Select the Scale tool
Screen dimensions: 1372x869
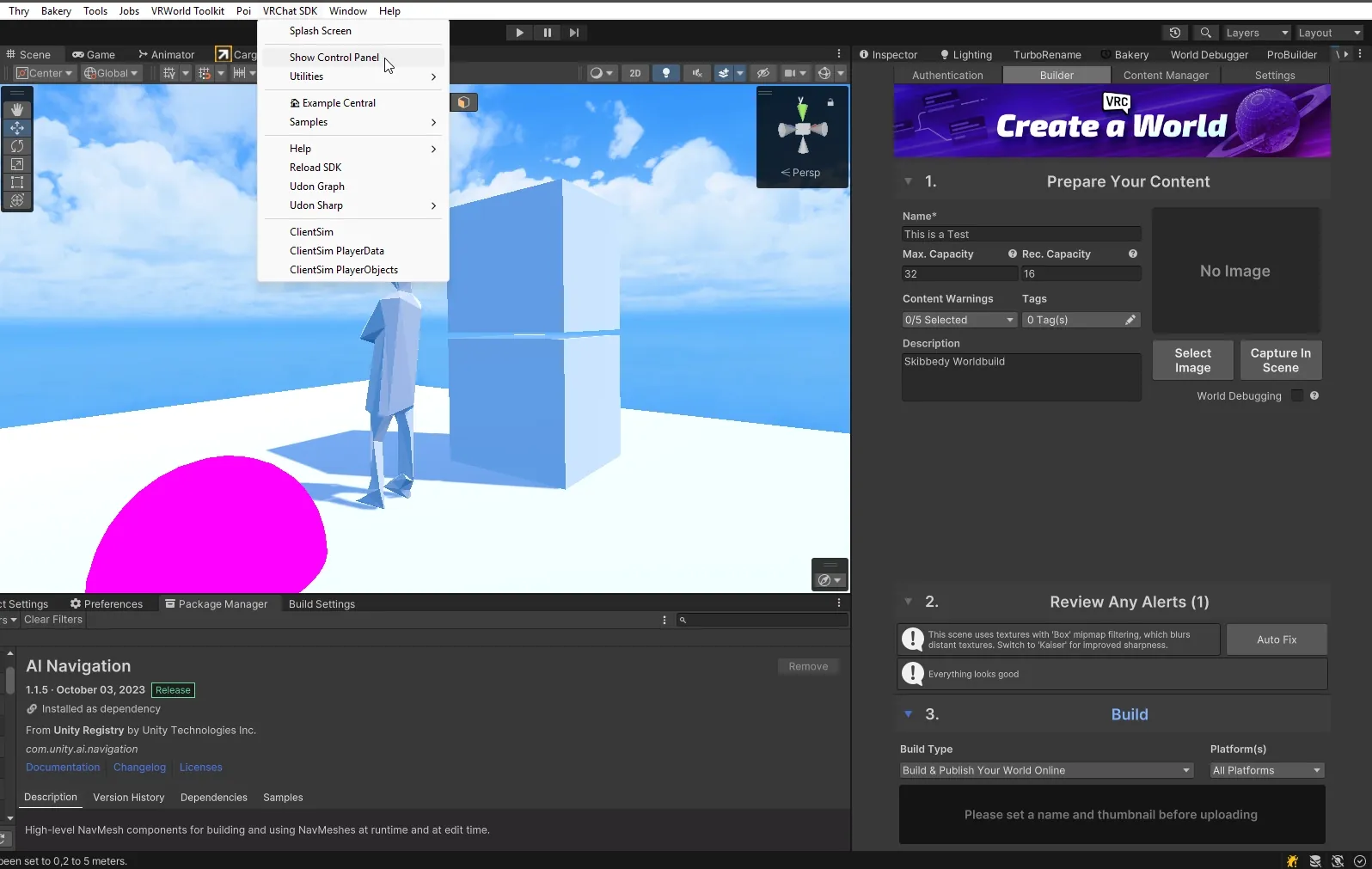click(17, 164)
